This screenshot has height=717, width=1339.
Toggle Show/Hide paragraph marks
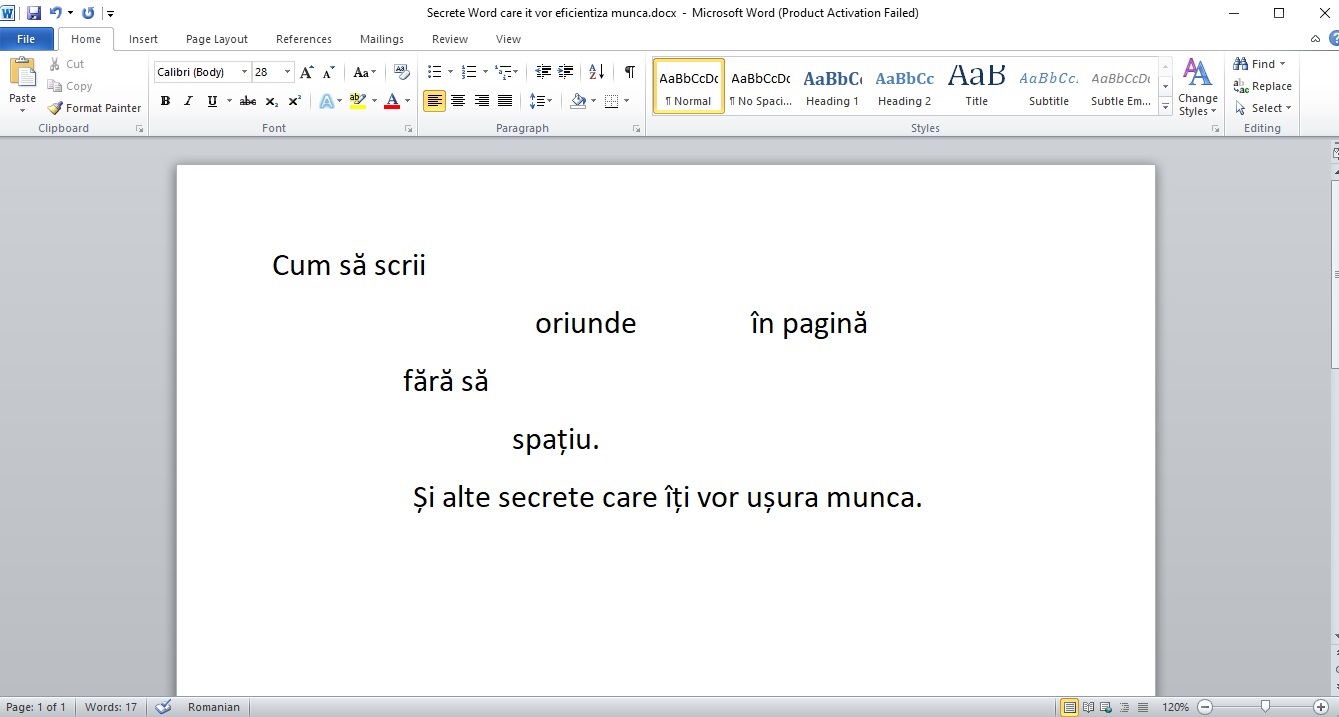[629, 72]
